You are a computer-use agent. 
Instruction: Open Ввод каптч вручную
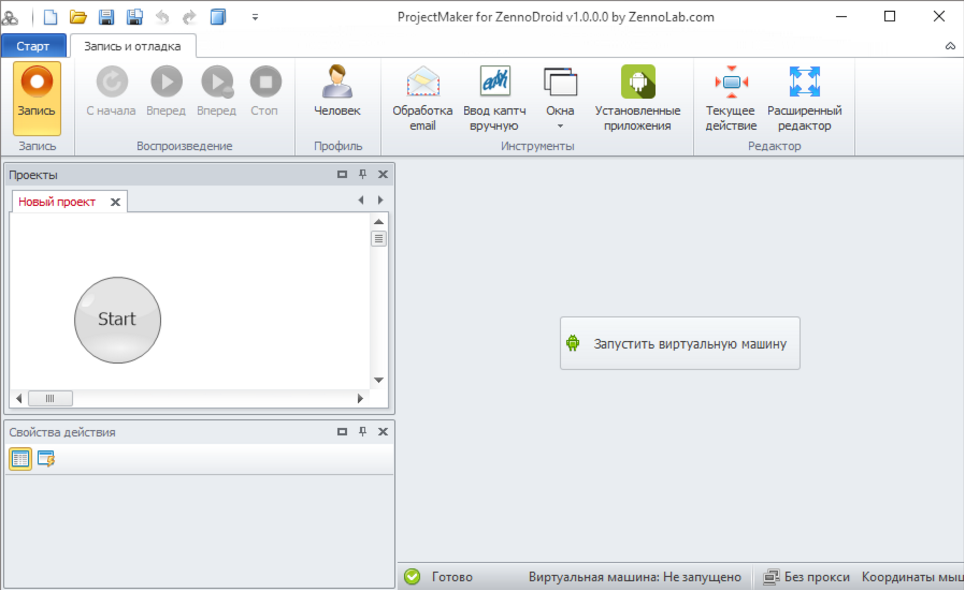tap(495, 98)
